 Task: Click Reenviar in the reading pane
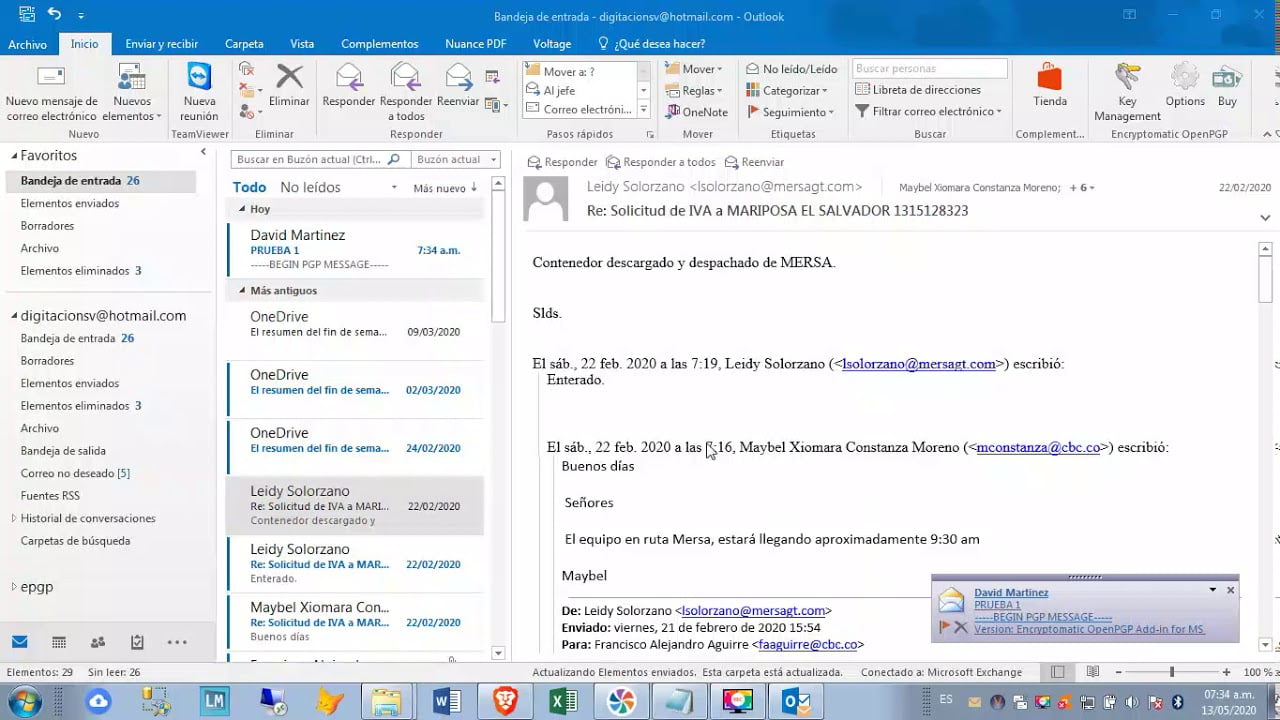coord(755,162)
